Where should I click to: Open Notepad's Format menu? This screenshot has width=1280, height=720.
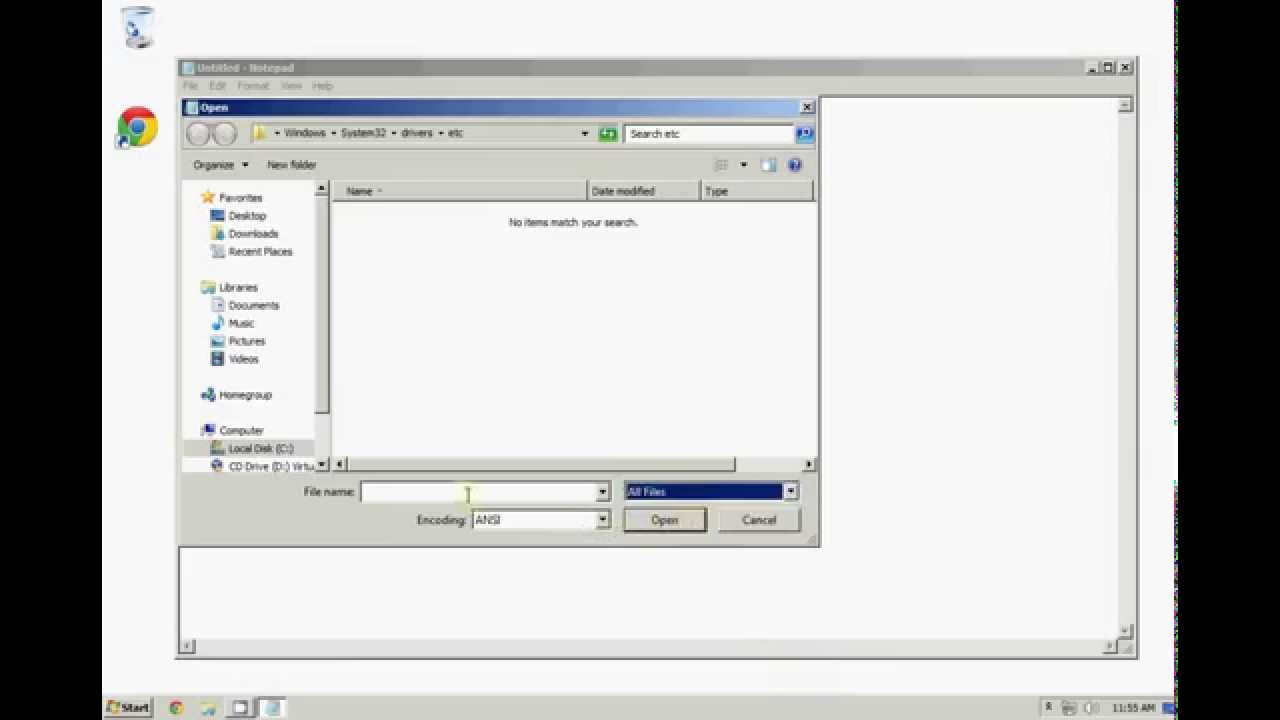(253, 86)
